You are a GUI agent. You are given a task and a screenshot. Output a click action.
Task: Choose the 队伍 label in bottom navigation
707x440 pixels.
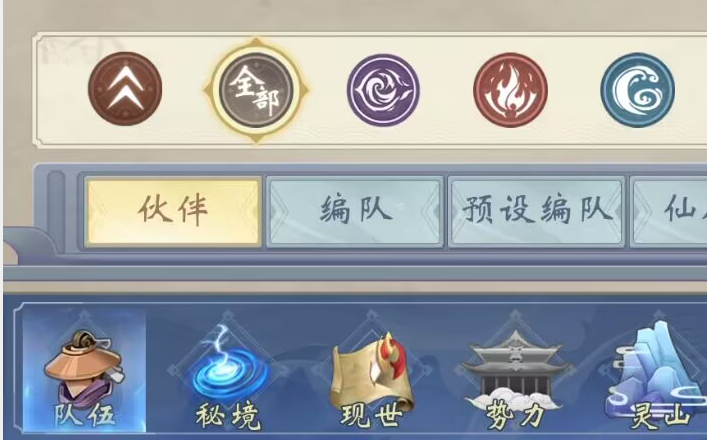coord(85,415)
